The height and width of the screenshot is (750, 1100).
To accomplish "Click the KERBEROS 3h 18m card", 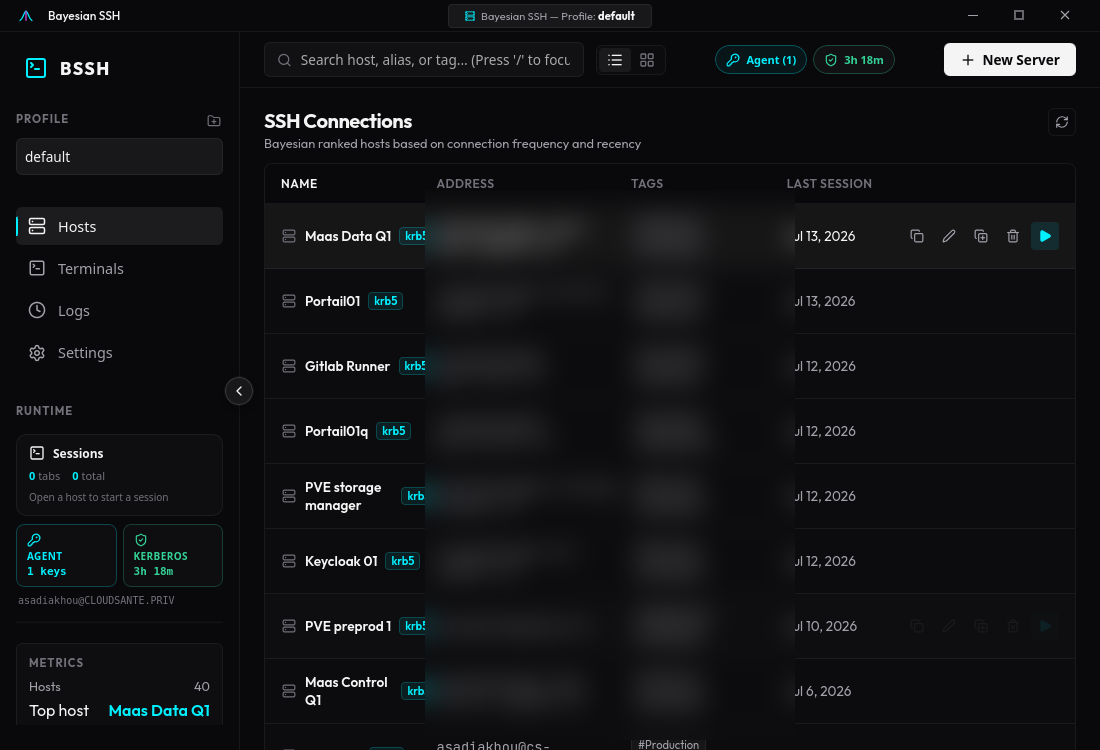I will (173, 555).
